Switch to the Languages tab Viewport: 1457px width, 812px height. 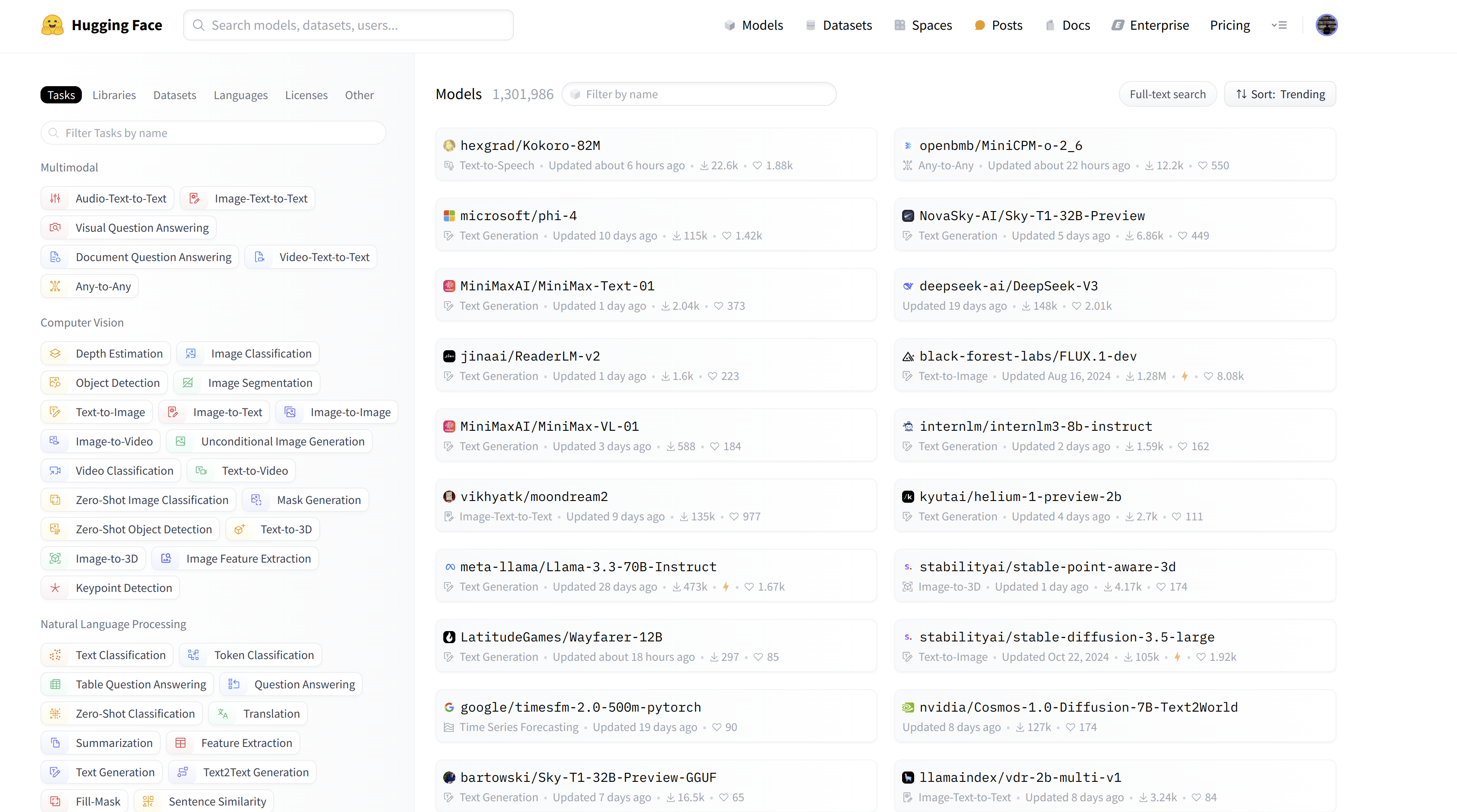coord(240,95)
